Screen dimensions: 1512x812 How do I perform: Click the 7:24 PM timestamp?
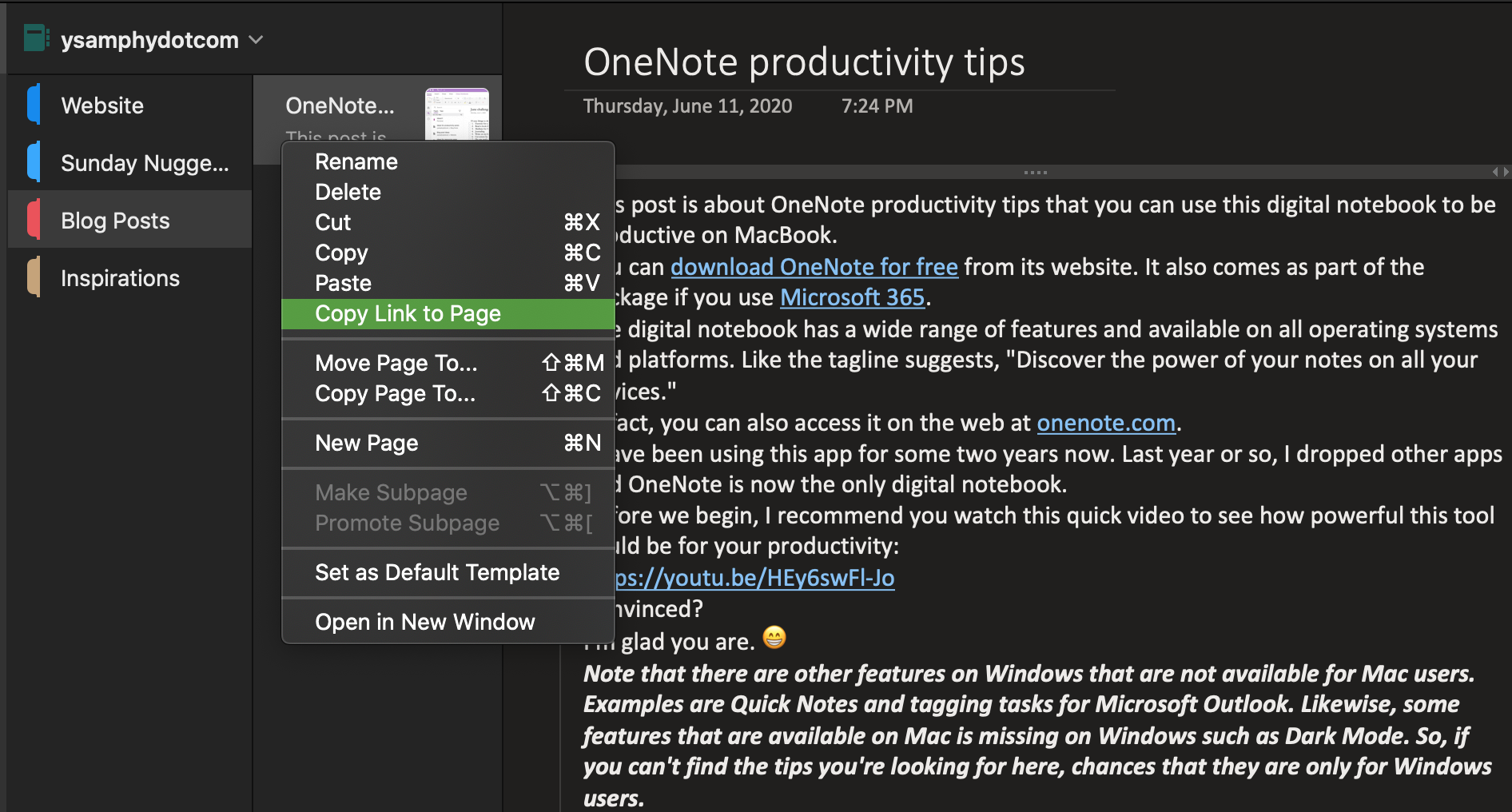click(x=877, y=106)
